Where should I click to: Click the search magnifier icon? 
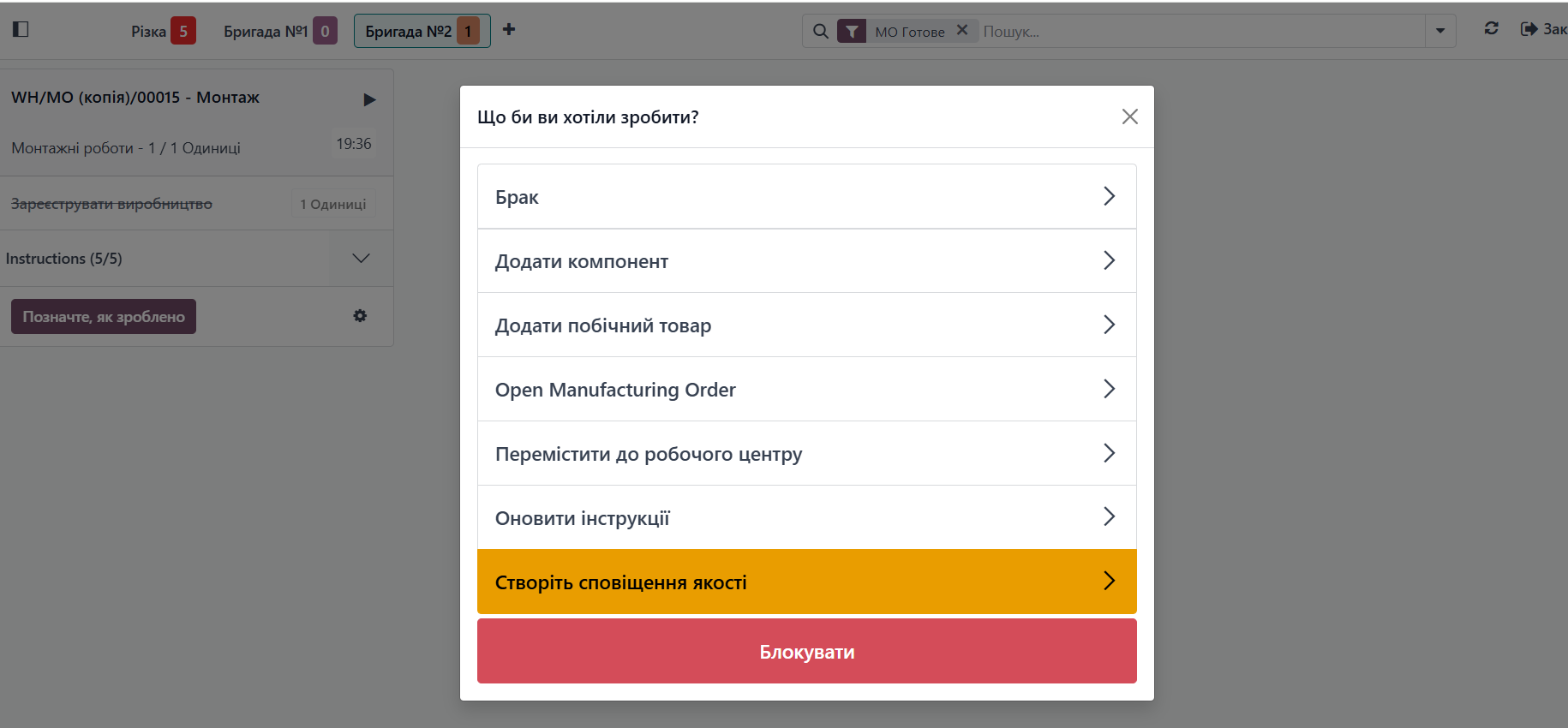point(820,32)
